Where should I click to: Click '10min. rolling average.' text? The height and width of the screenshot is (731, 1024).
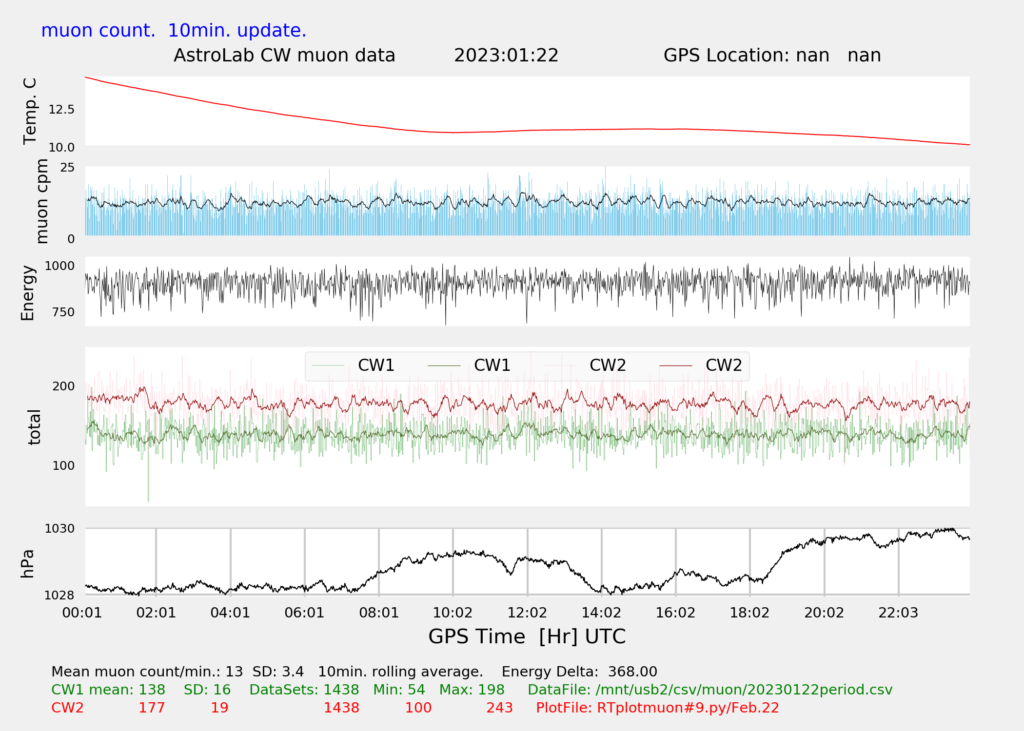[401, 672]
